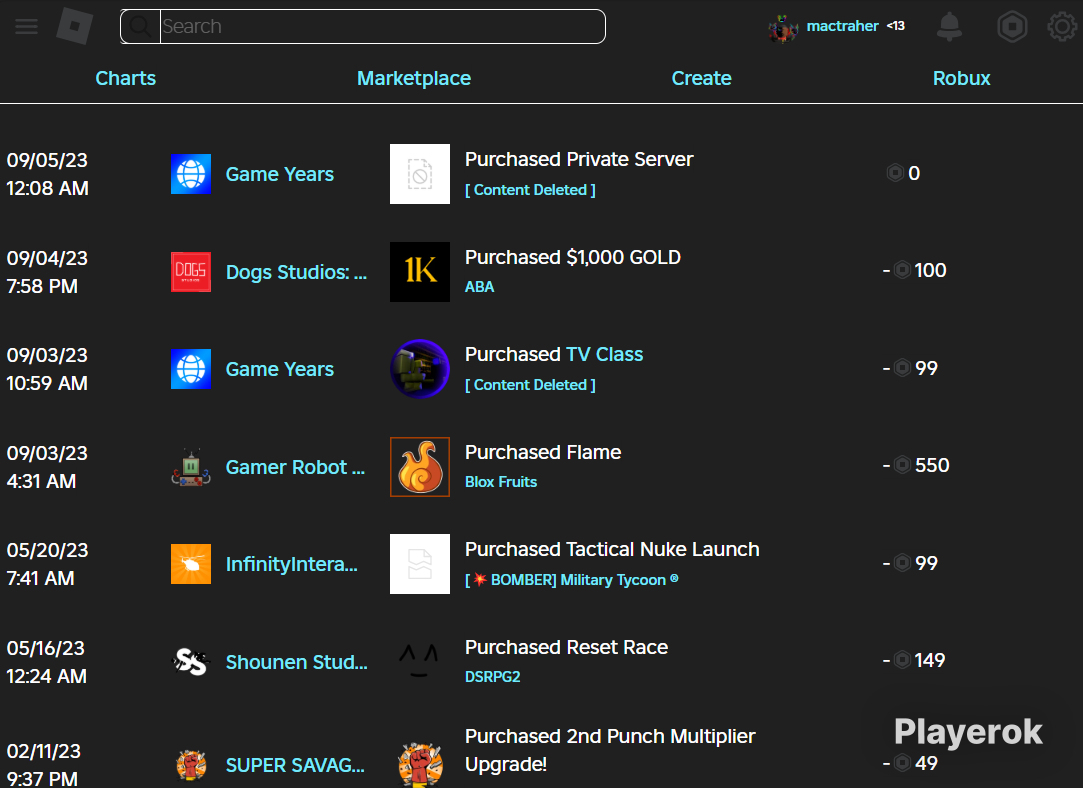Click the mactraher avatar picture

pos(783,28)
